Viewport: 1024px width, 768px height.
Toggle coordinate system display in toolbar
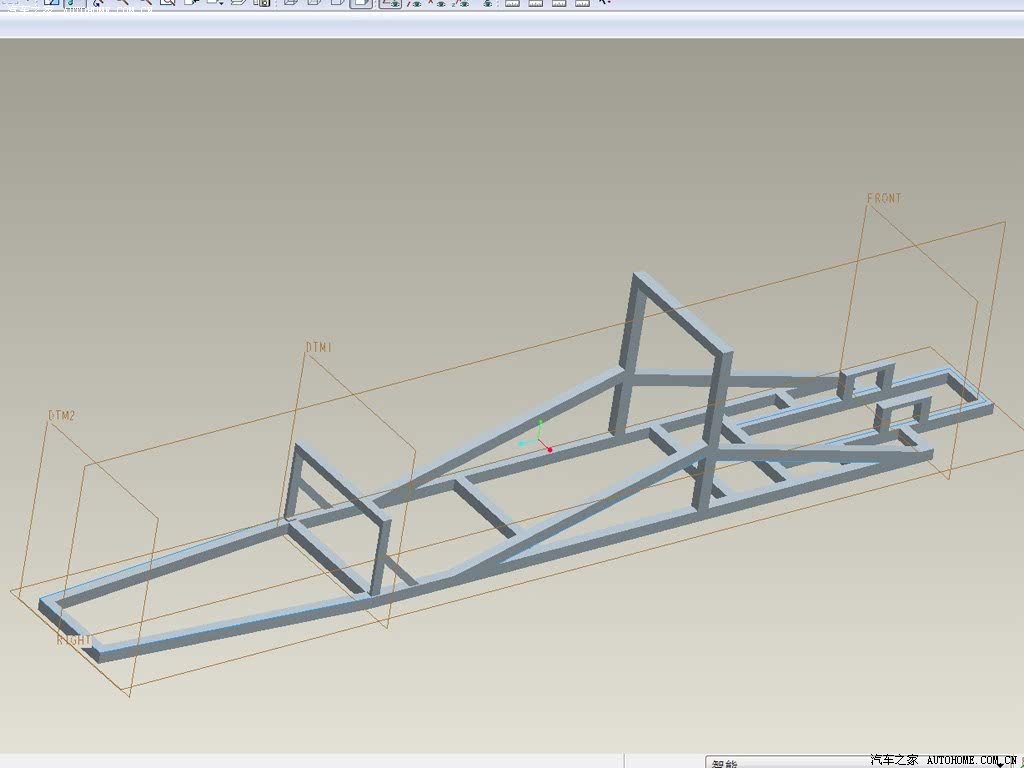pos(460,3)
